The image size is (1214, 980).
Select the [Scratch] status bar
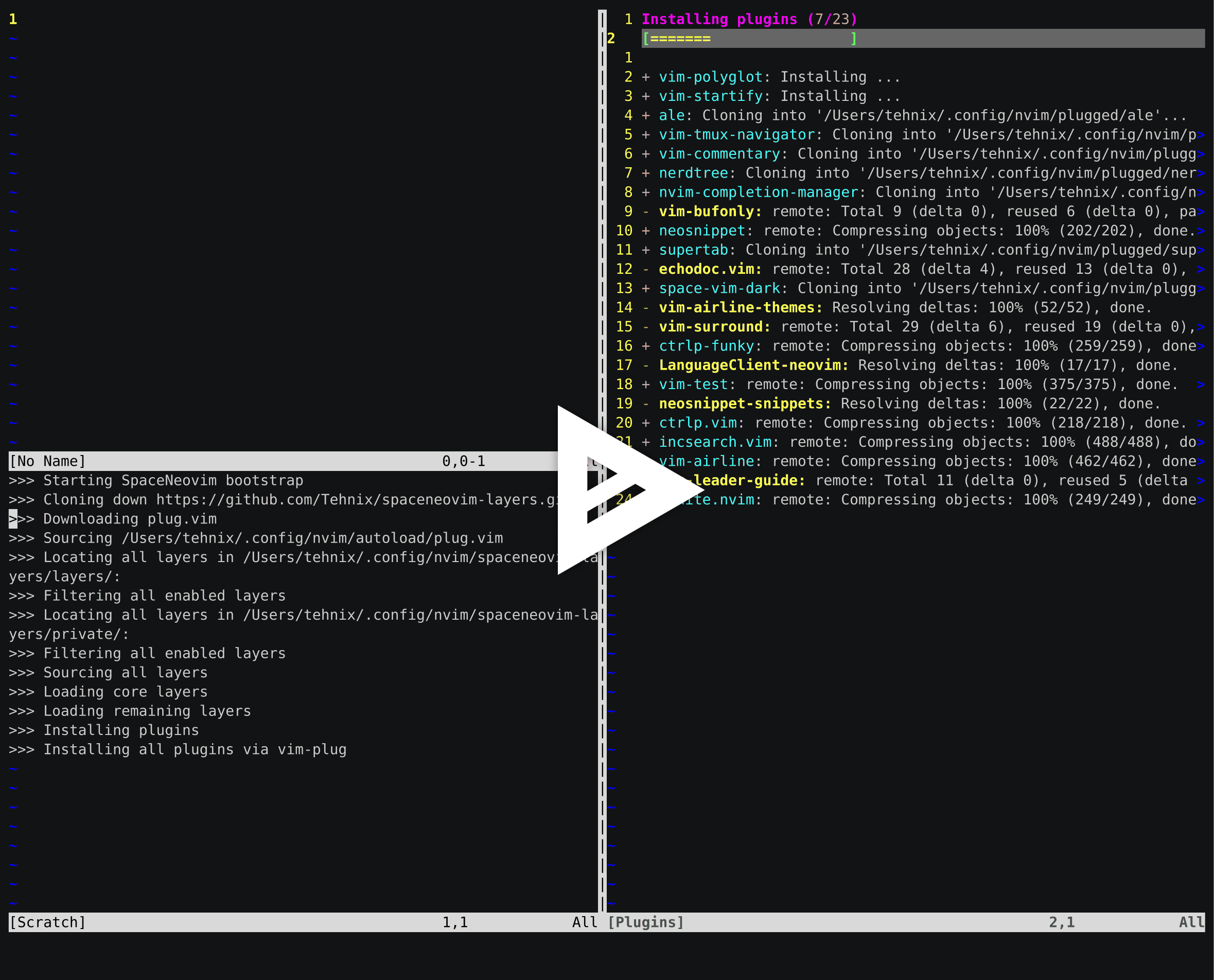pyautogui.click(x=48, y=922)
